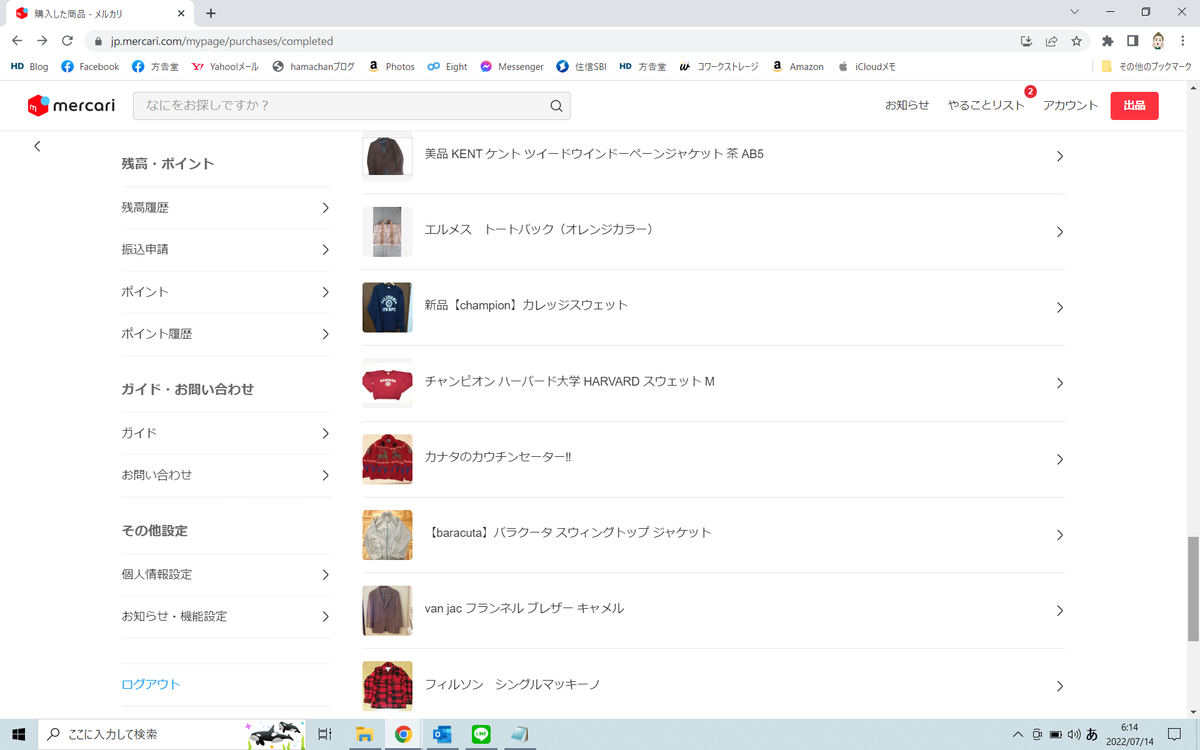Screen dimensions: 1200x750
Task: Open the Eight bookmark
Action: tap(447, 67)
